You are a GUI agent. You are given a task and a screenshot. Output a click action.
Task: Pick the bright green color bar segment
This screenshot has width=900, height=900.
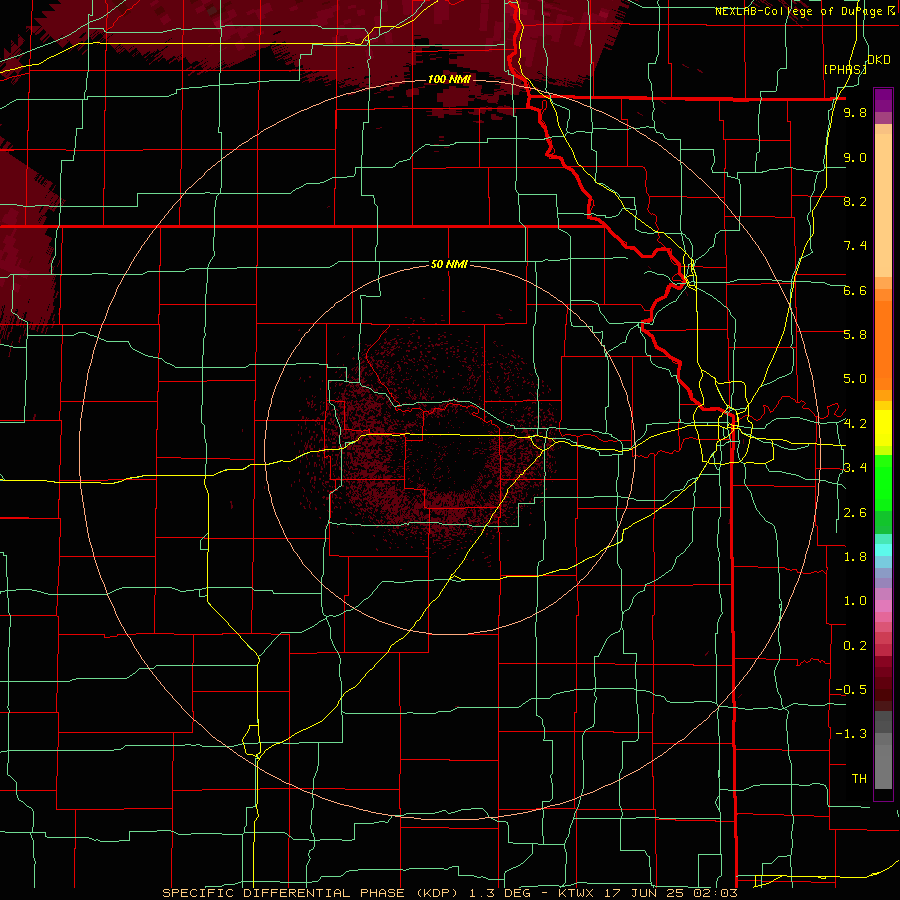click(883, 484)
